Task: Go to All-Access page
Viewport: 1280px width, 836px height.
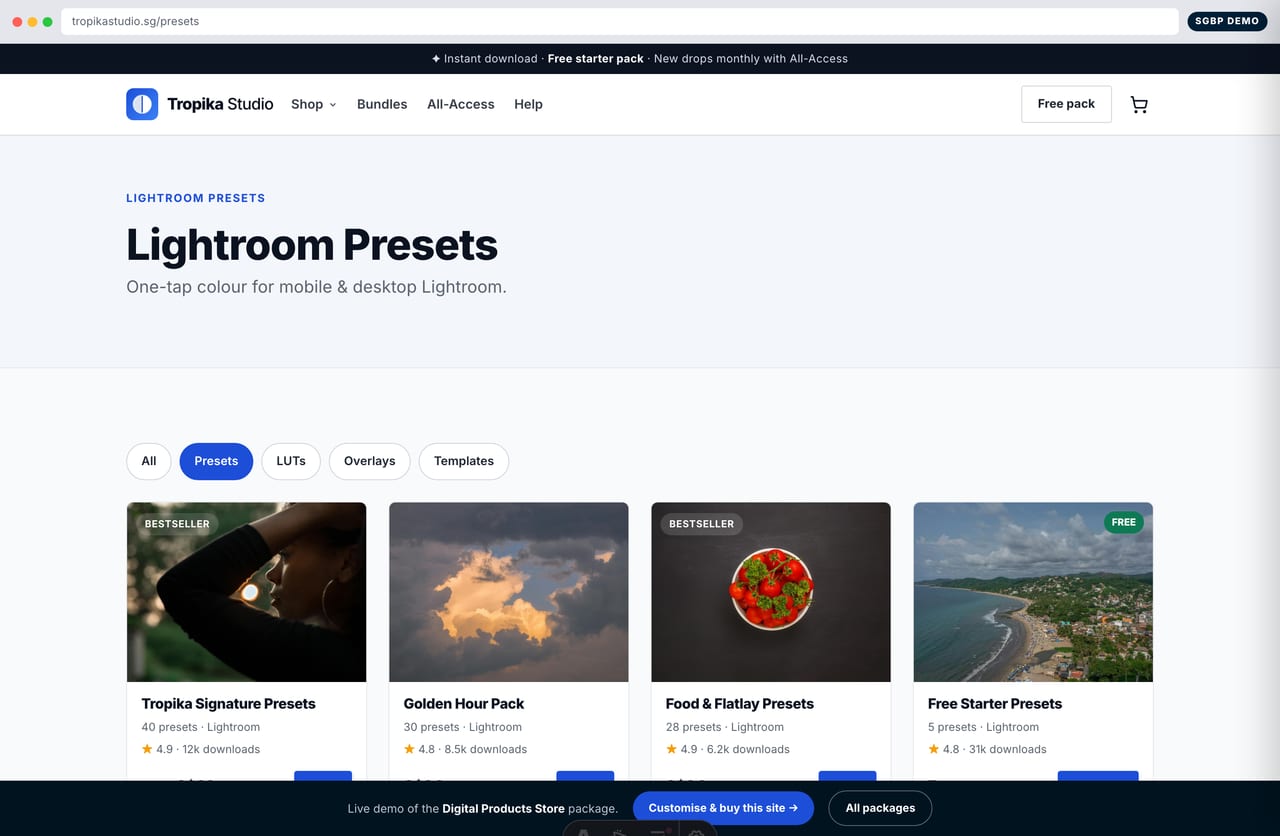Action: [x=461, y=104]
